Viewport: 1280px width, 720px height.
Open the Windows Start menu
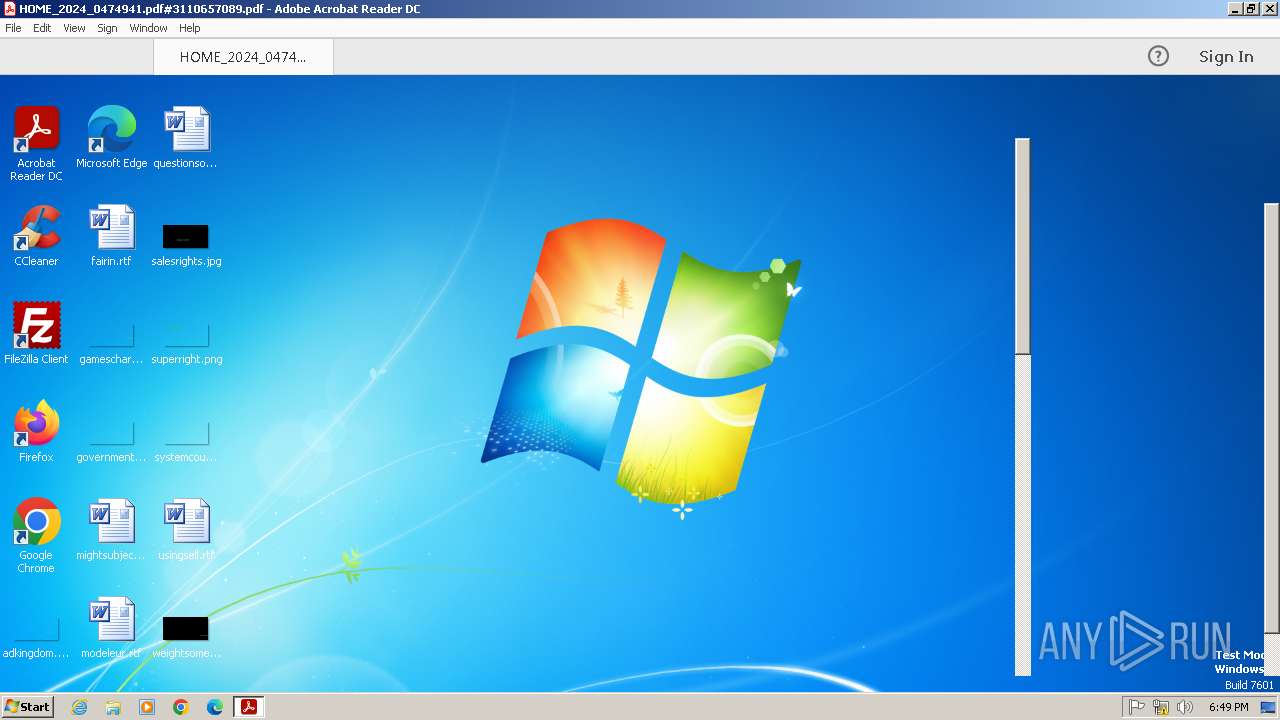[27, 707]
